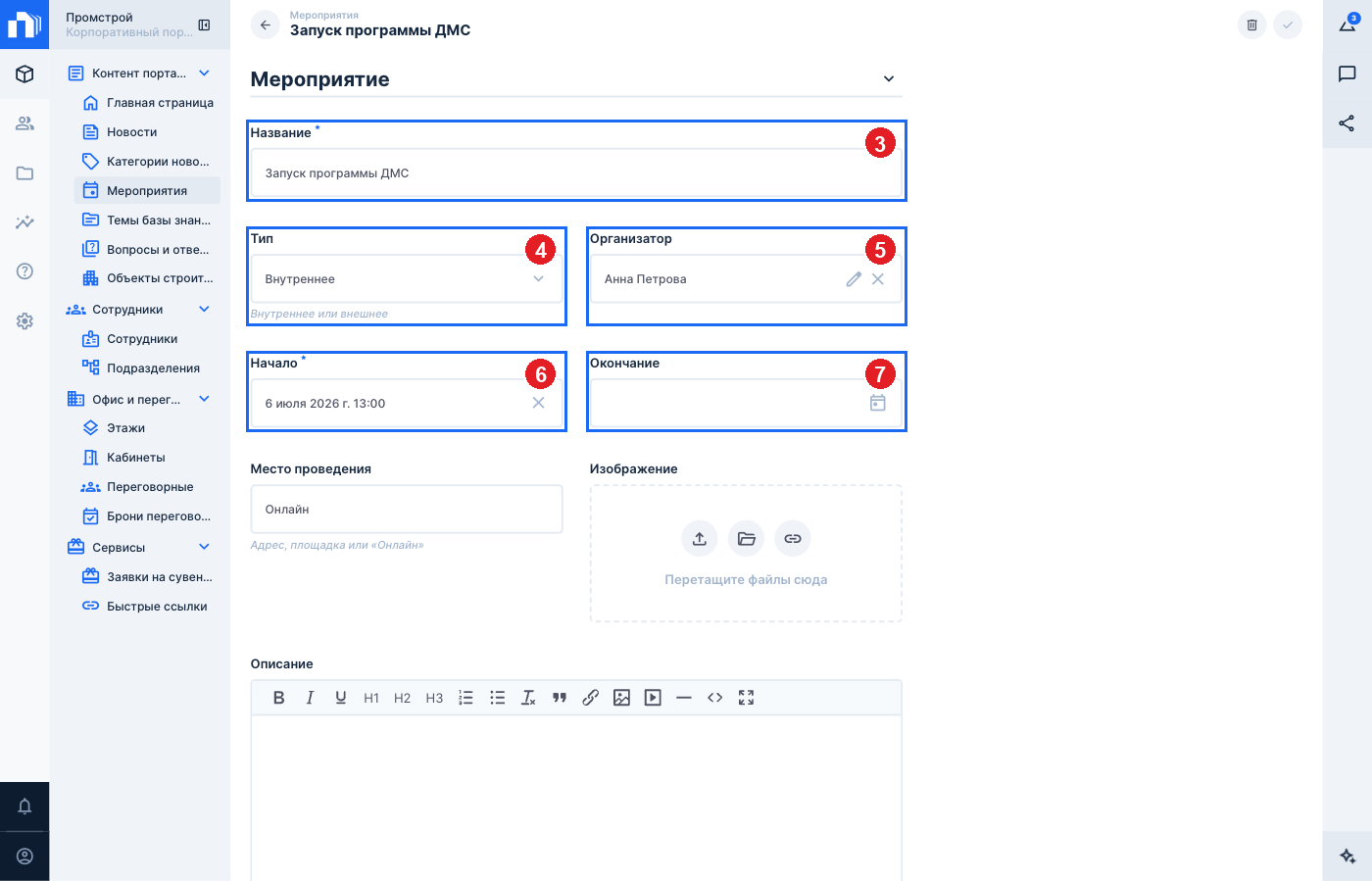This screenshot has width=1372, height=881.
Task: Open Переговорные in sidebar
Action: click(148, 487)
